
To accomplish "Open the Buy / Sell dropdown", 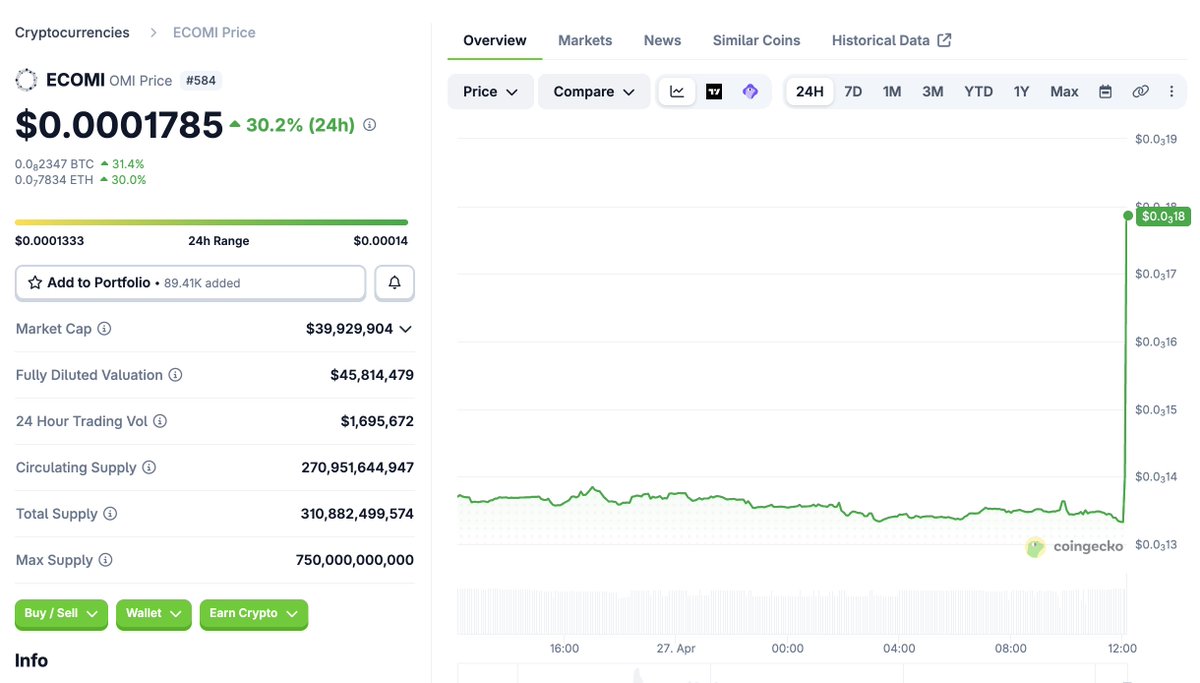I will (x=61, y=614).
